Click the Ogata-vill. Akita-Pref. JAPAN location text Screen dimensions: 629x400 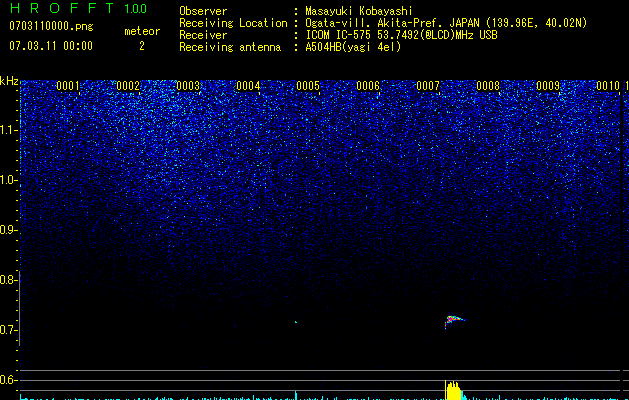pyautogui.click(x=446, y=23)
